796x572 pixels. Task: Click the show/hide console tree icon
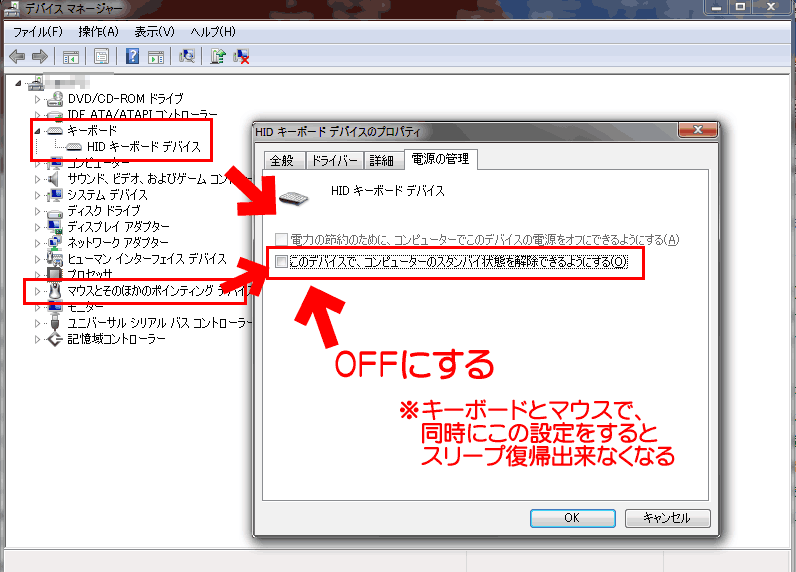[x=71, y=57]
